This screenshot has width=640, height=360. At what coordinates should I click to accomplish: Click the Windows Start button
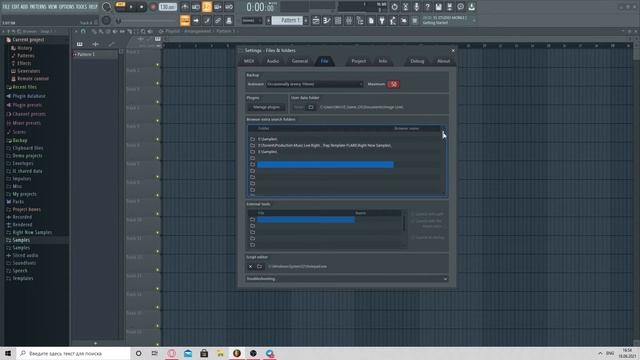click(8, 353)
